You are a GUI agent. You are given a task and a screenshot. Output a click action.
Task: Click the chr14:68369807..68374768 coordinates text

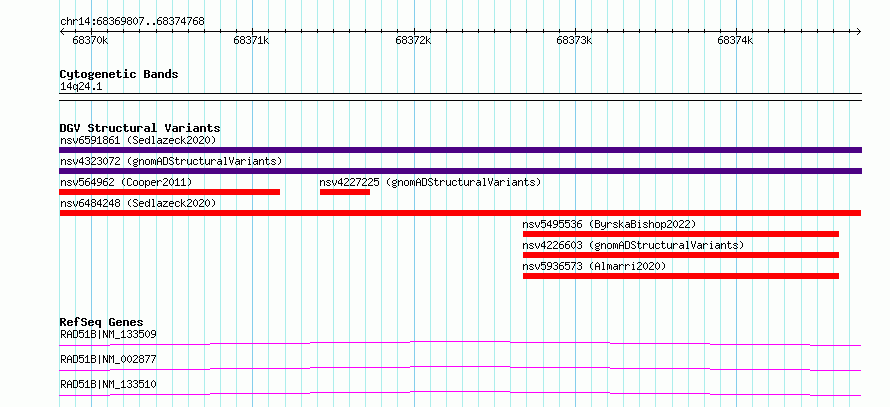pos(132,22)
